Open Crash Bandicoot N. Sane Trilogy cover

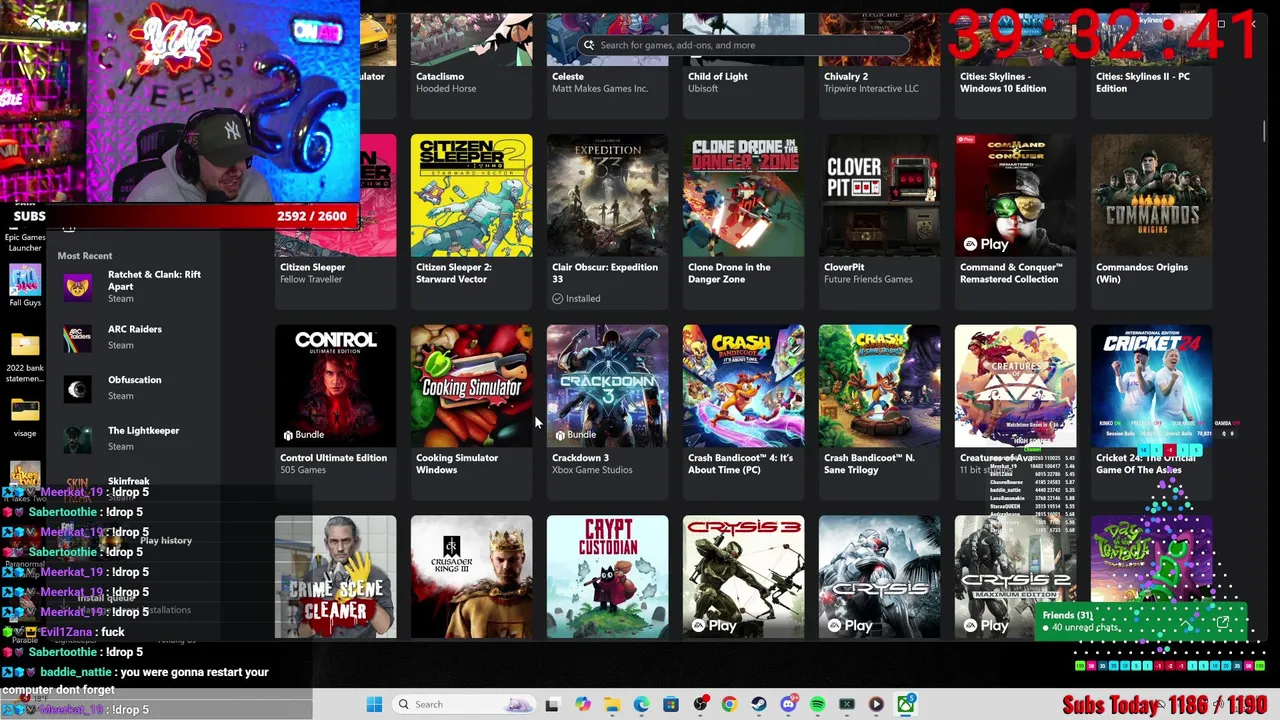(879, 386)
